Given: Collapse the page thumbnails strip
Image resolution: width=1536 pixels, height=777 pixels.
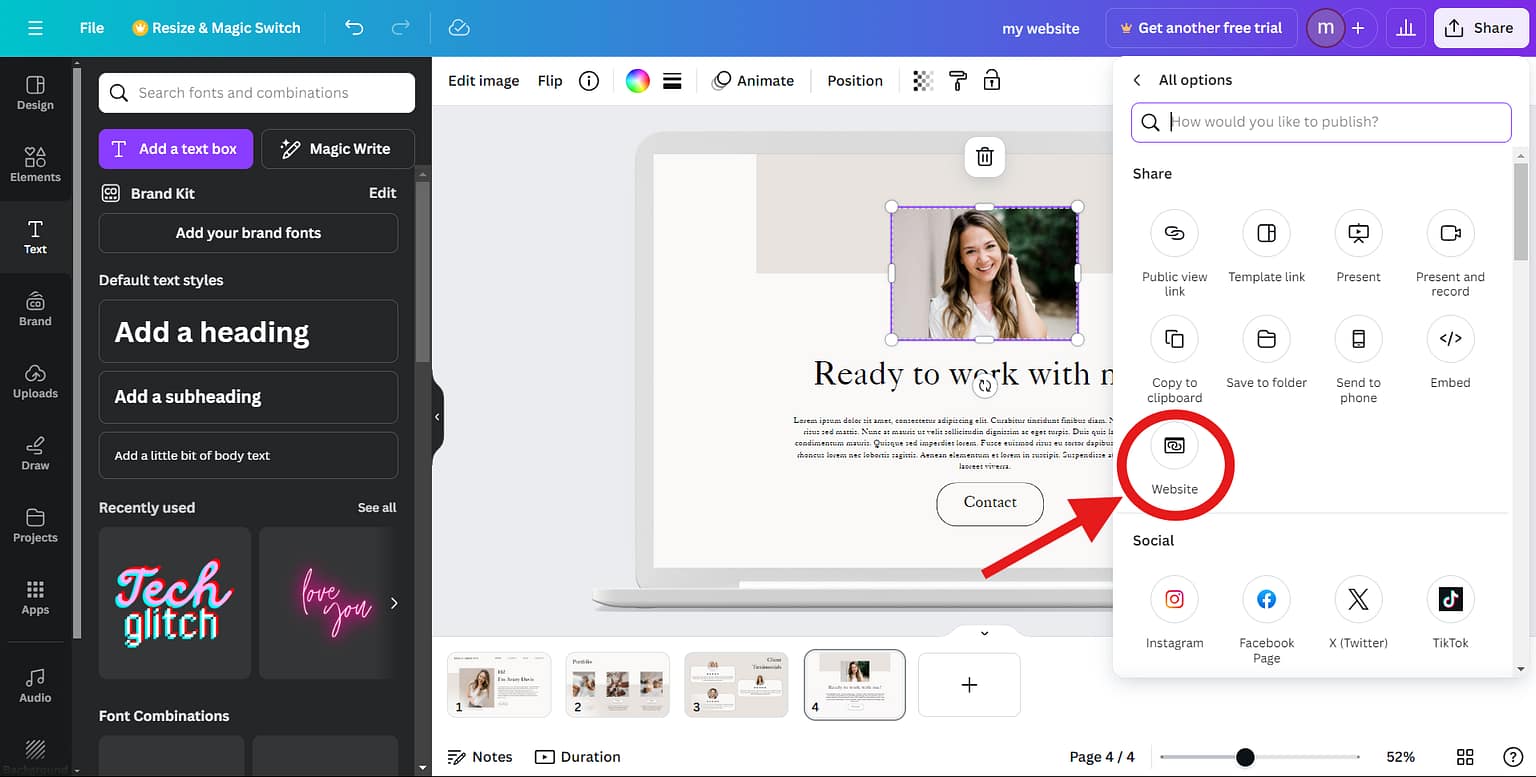Looking at the screenshot, I should [983, 633].
